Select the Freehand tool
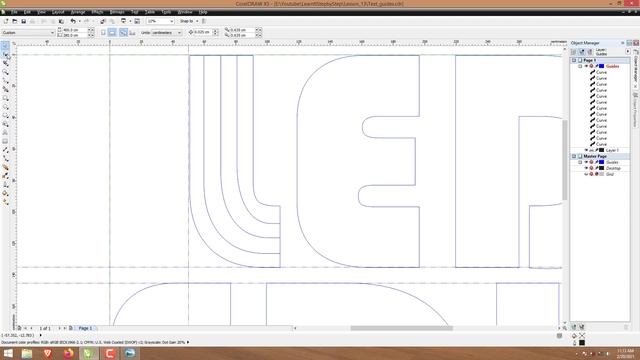Screen dimensions: 640x360 pos(5,80)
